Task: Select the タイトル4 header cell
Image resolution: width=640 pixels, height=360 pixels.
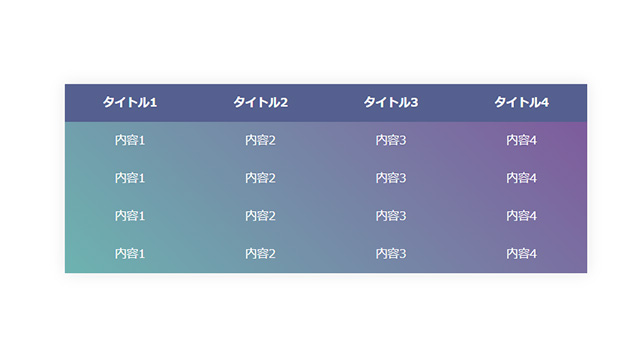Action: tap(522, 102)
